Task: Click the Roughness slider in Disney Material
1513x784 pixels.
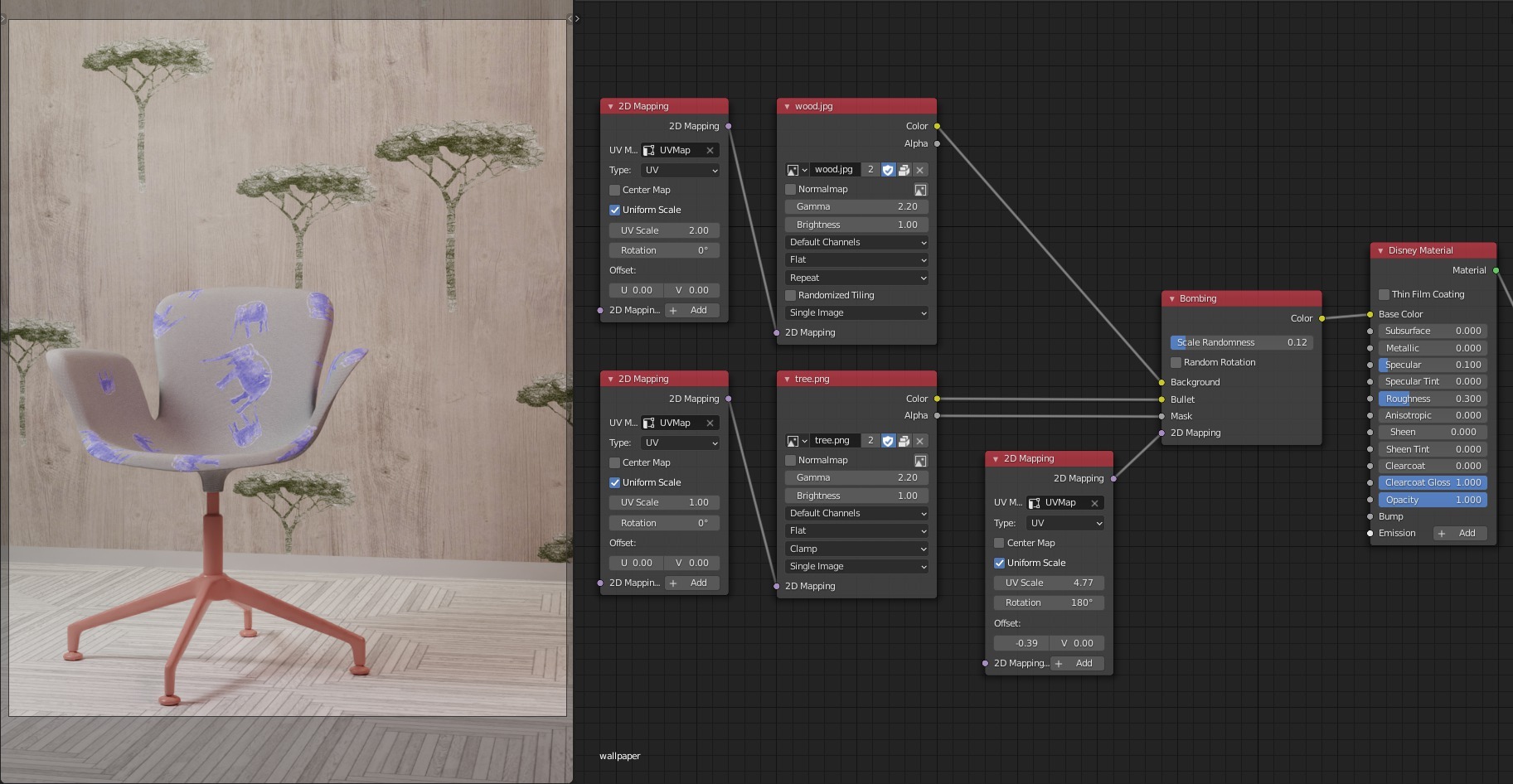Action: [x=1432, y=399]
